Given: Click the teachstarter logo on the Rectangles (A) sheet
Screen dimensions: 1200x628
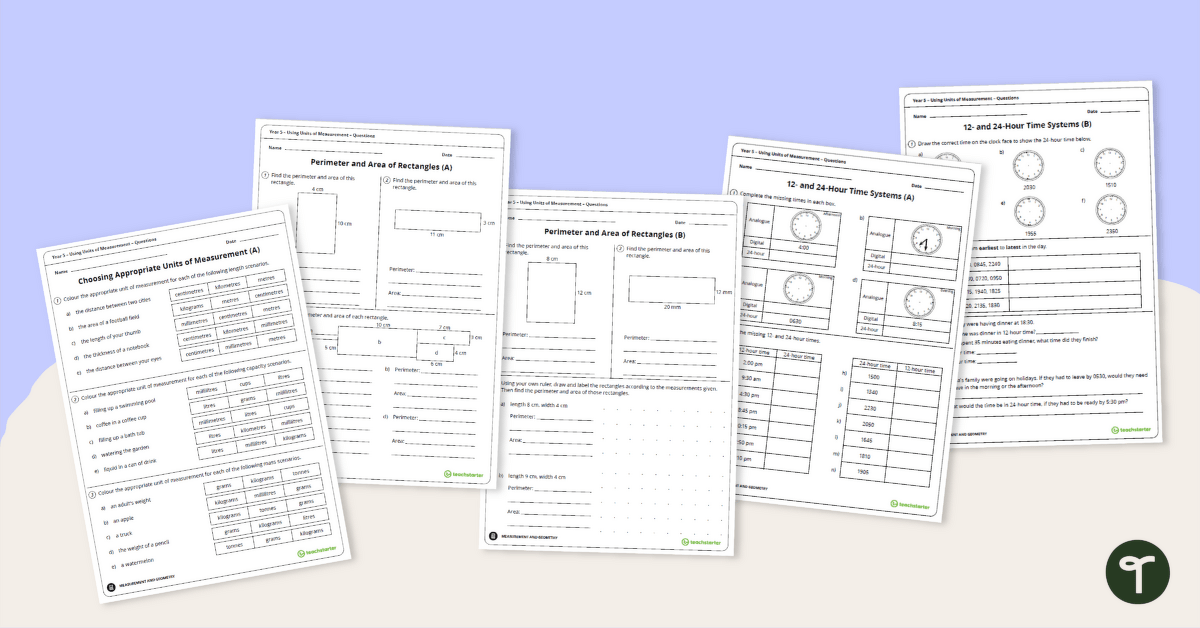Looking at the screenshot, I should 465,475.
